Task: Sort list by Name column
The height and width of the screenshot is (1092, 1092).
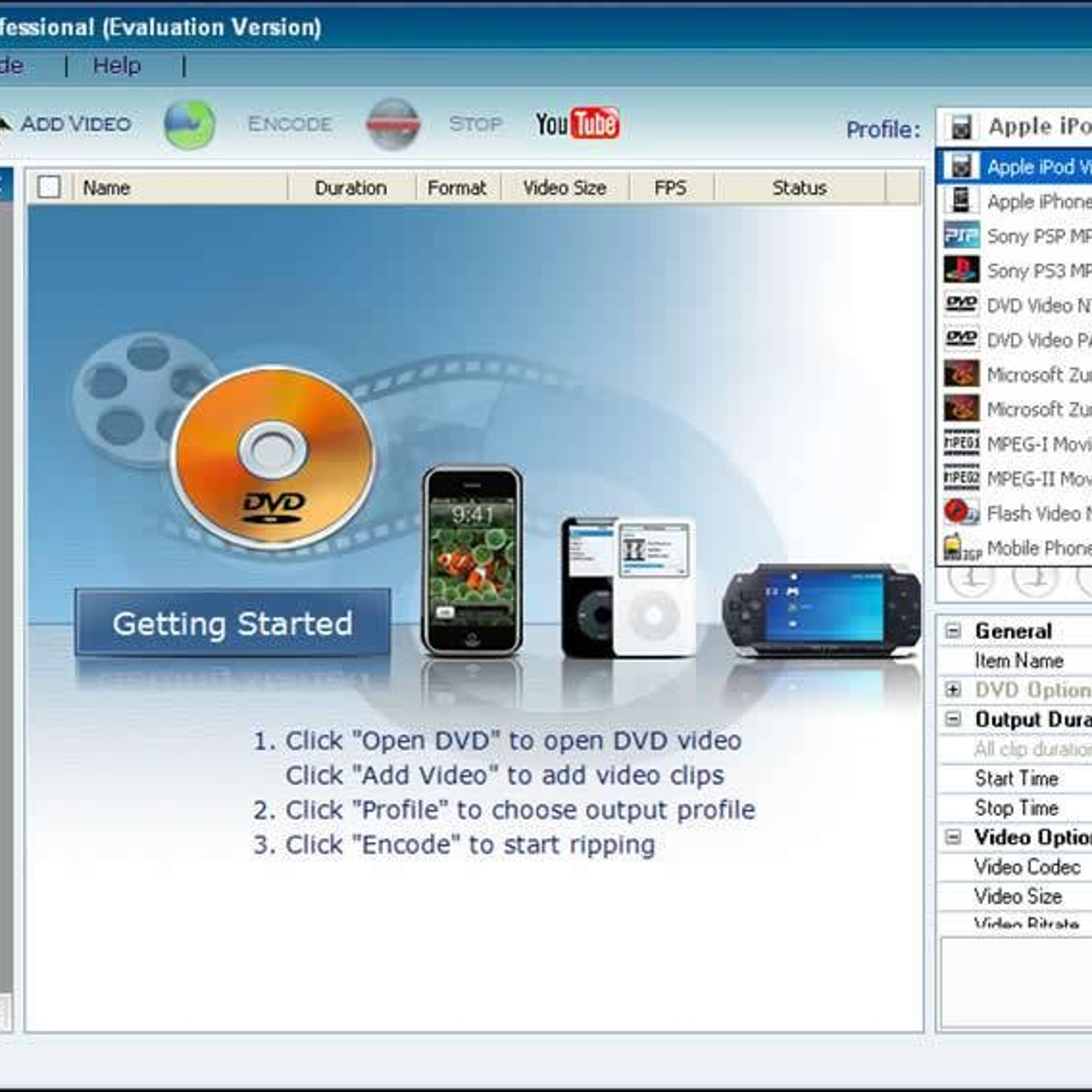Action: (180, 188)
